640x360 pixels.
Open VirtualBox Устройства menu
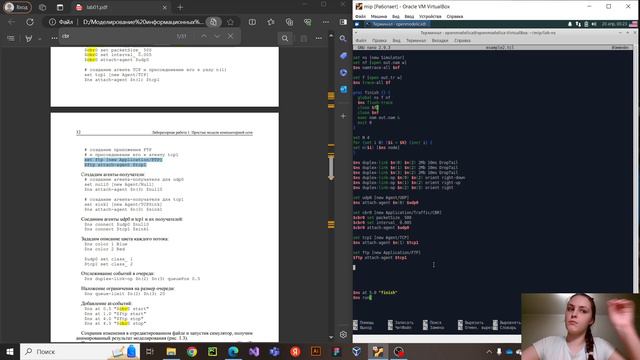430,16
